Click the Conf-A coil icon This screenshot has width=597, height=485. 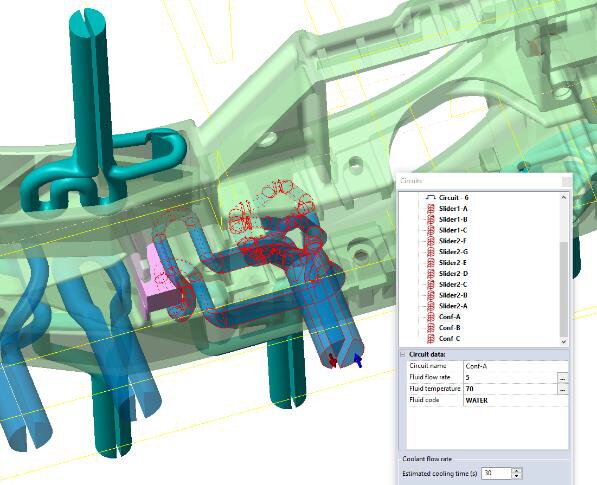click(431, 317)
